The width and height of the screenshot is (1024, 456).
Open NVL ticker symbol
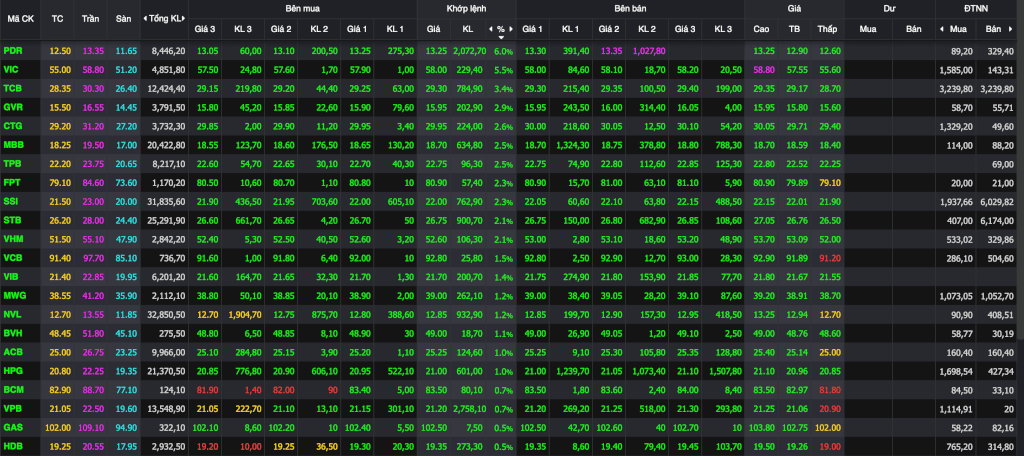coord(12,314)
